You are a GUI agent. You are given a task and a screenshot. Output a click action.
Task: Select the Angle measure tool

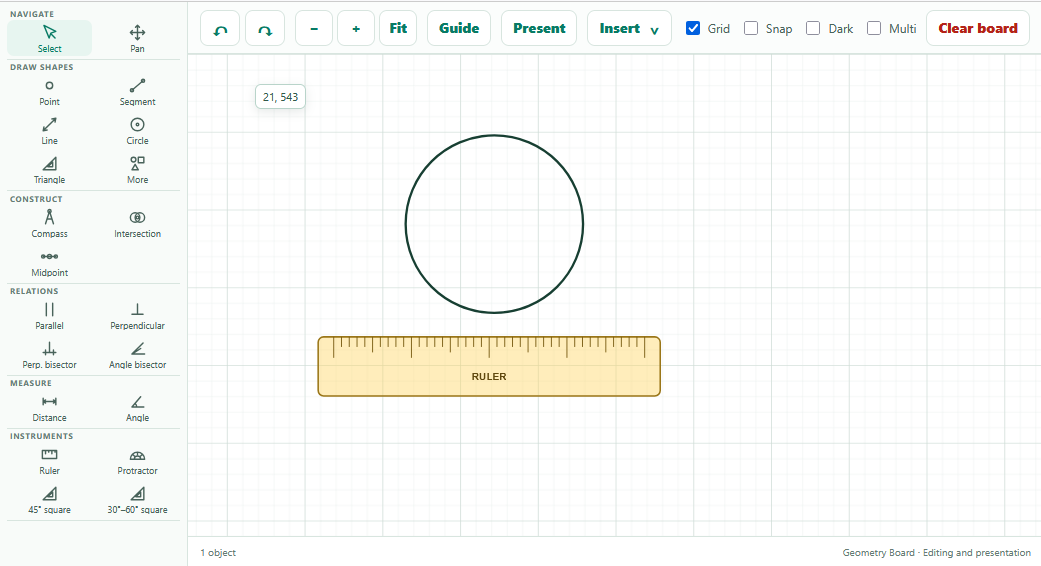coord(137,409)
